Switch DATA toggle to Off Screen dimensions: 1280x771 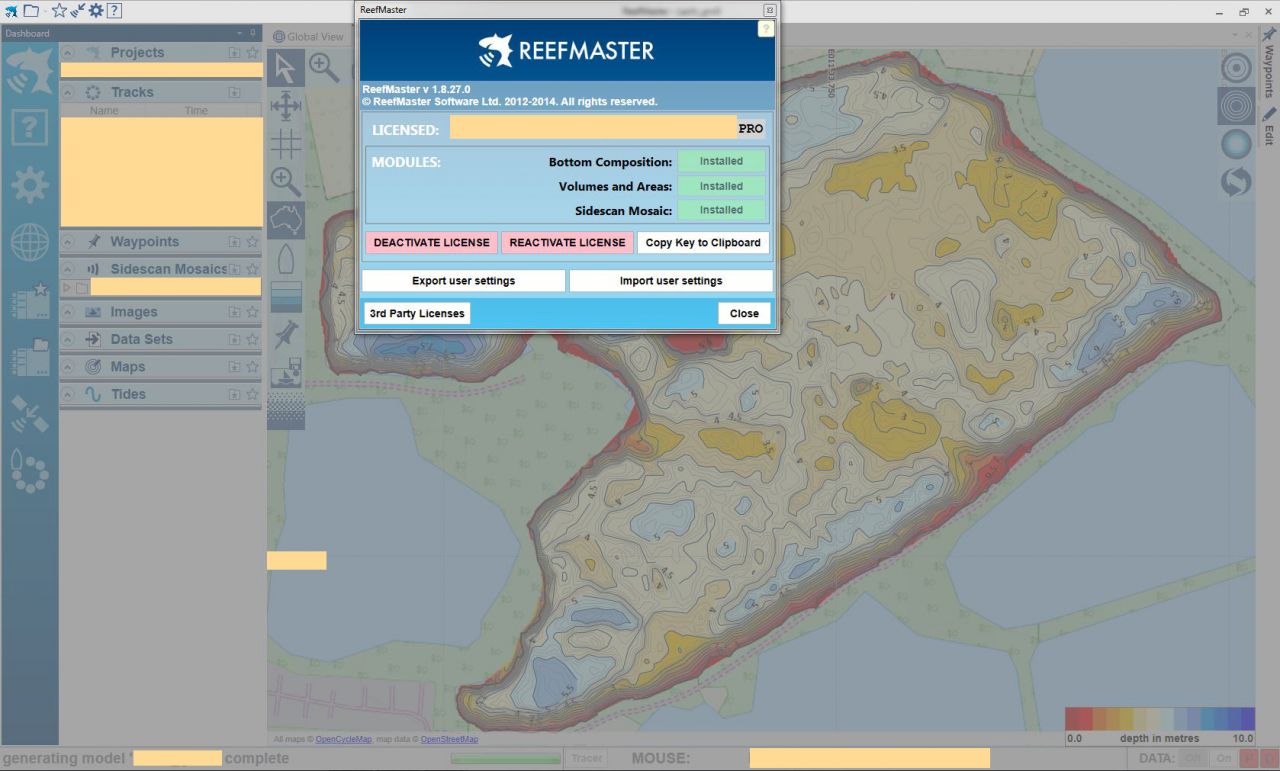(x=1194, y=758)
